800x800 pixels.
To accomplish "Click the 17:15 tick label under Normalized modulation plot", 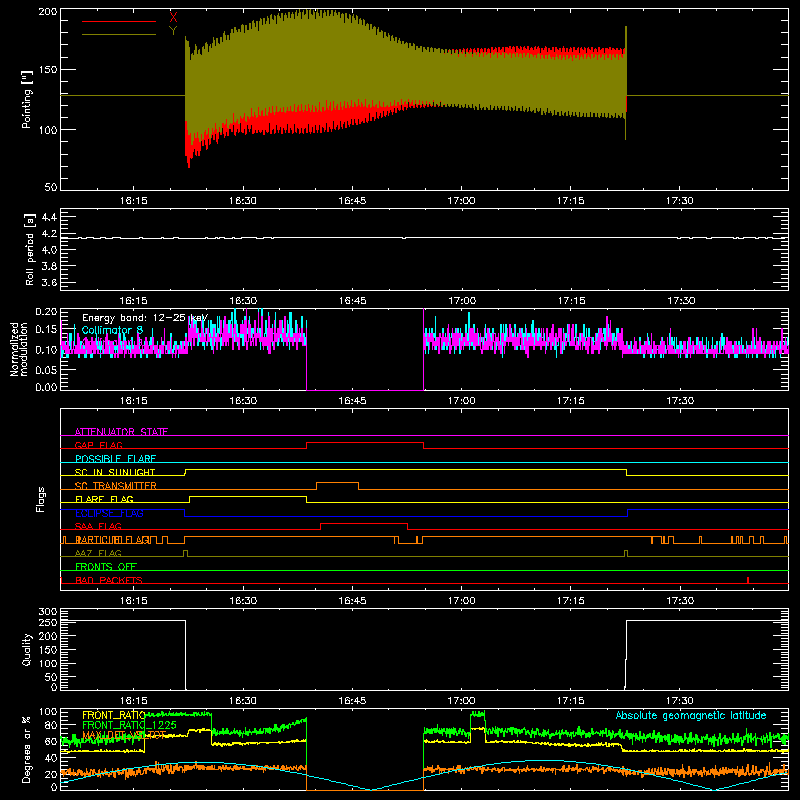I will (x=570, y=401).
